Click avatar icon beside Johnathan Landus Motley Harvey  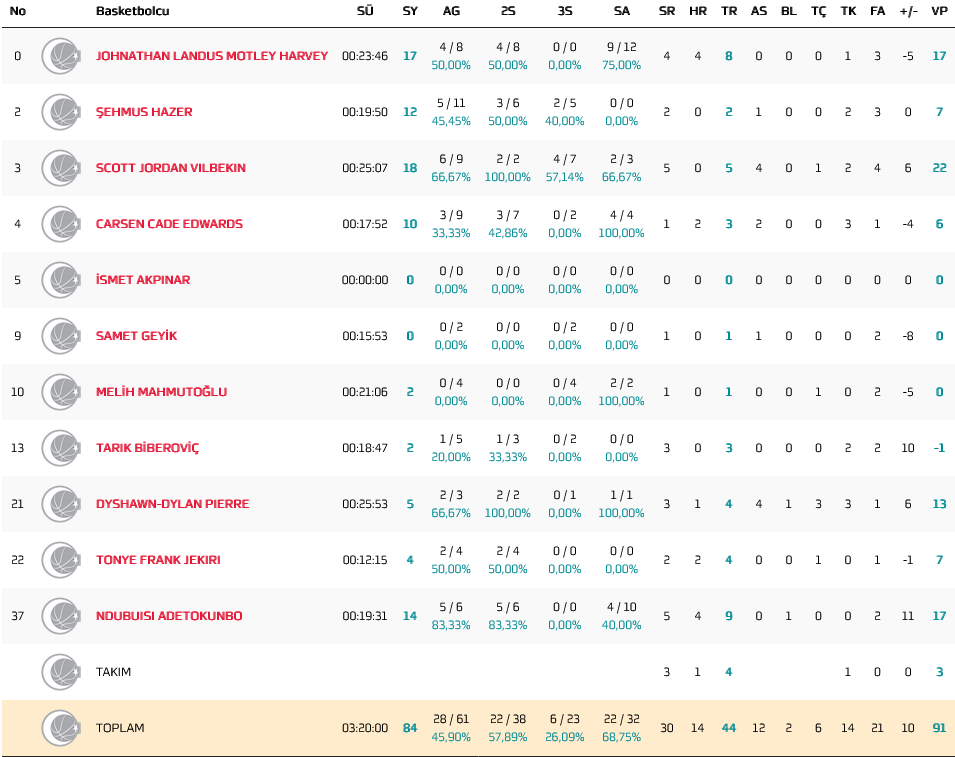[61, 56]
